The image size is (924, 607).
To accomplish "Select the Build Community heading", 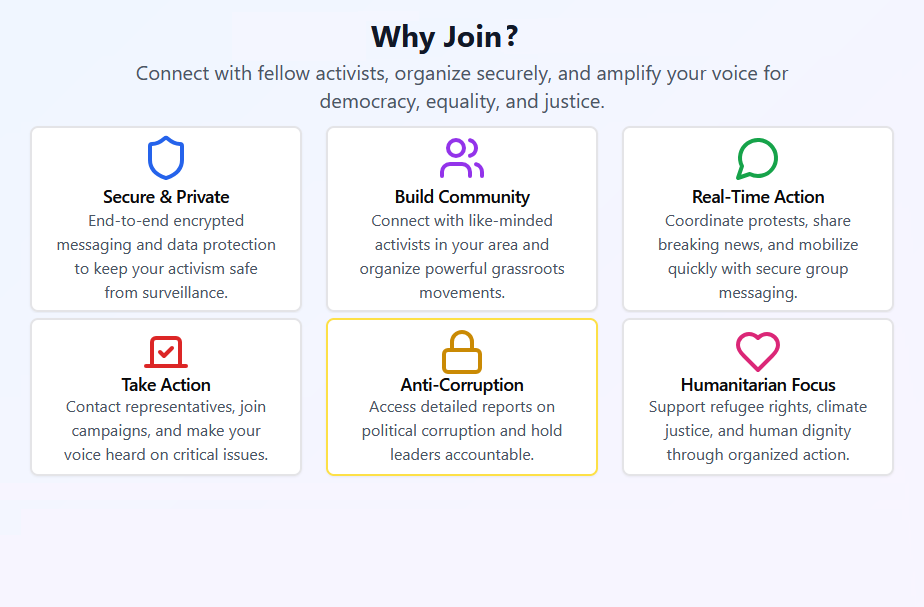I will coord(462,197).
